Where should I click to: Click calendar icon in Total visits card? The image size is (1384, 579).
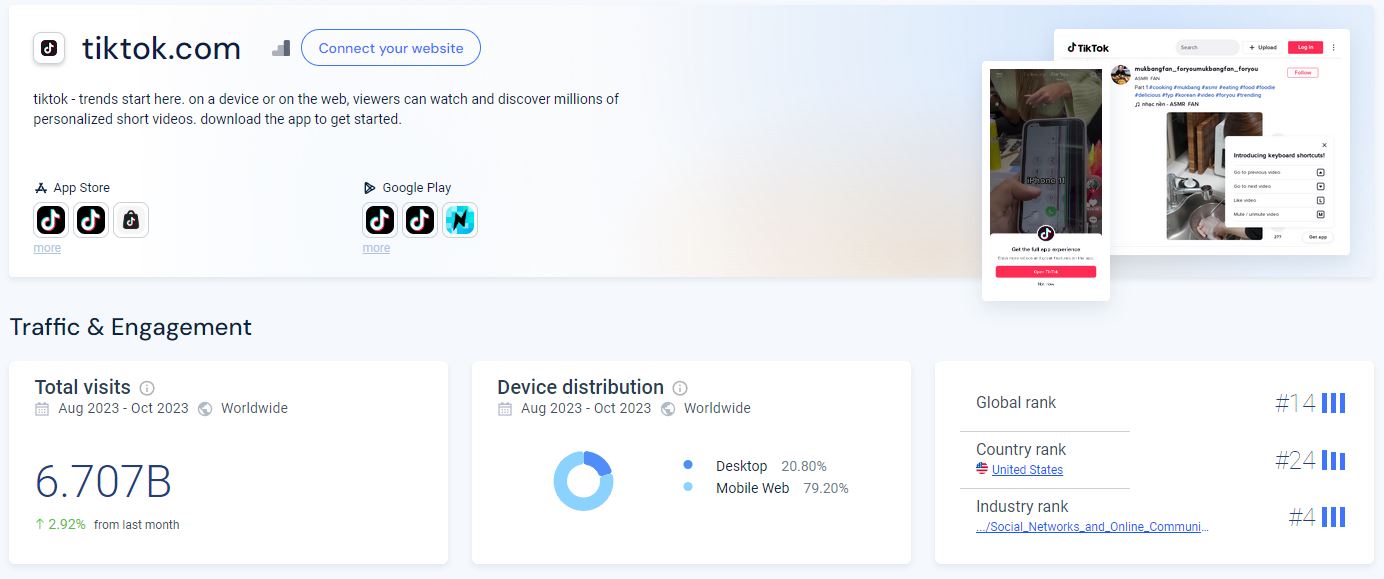[x=42, y=409]
